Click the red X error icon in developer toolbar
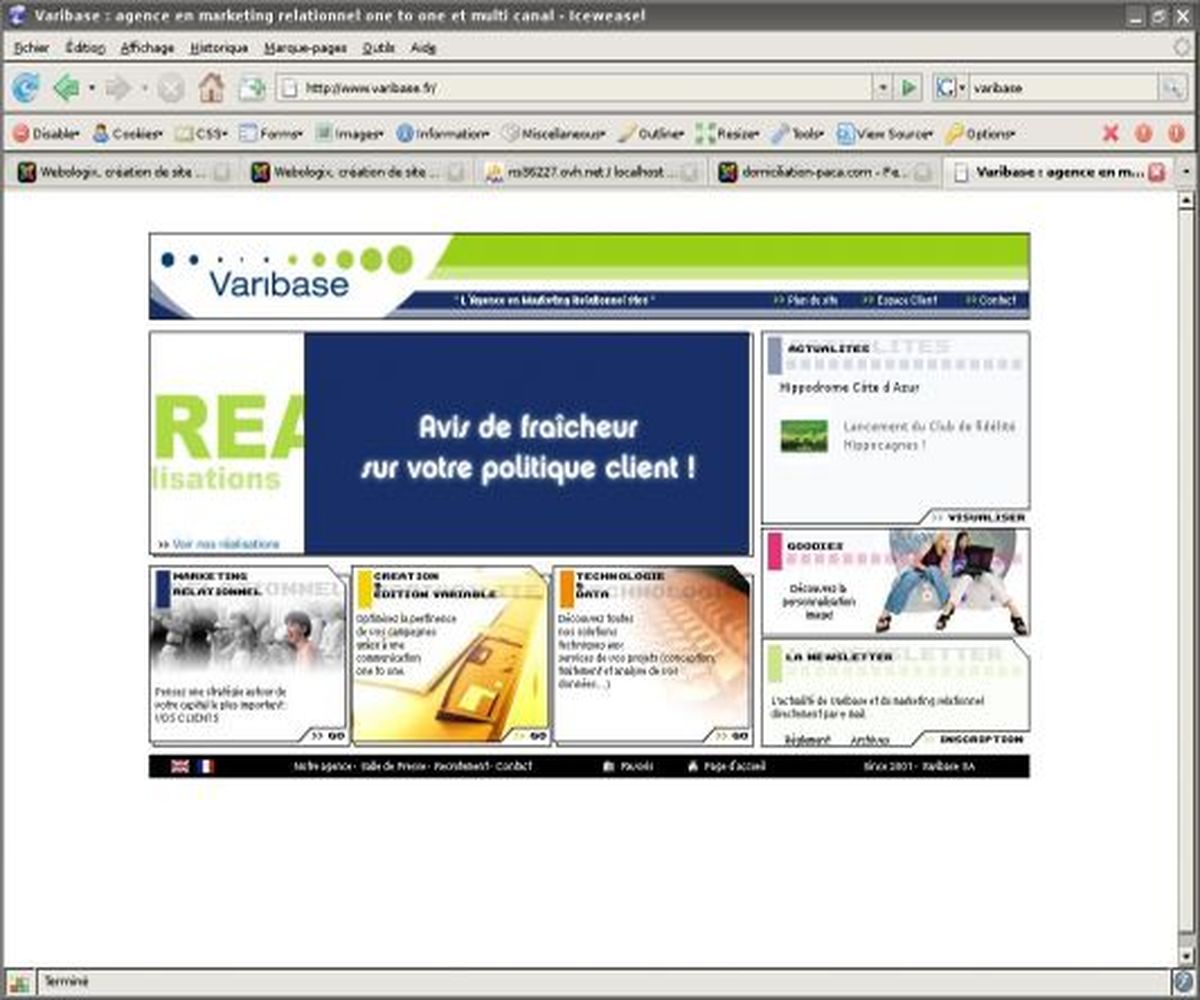The height and width of the screenshot is (1000, 1200). 1110,133
